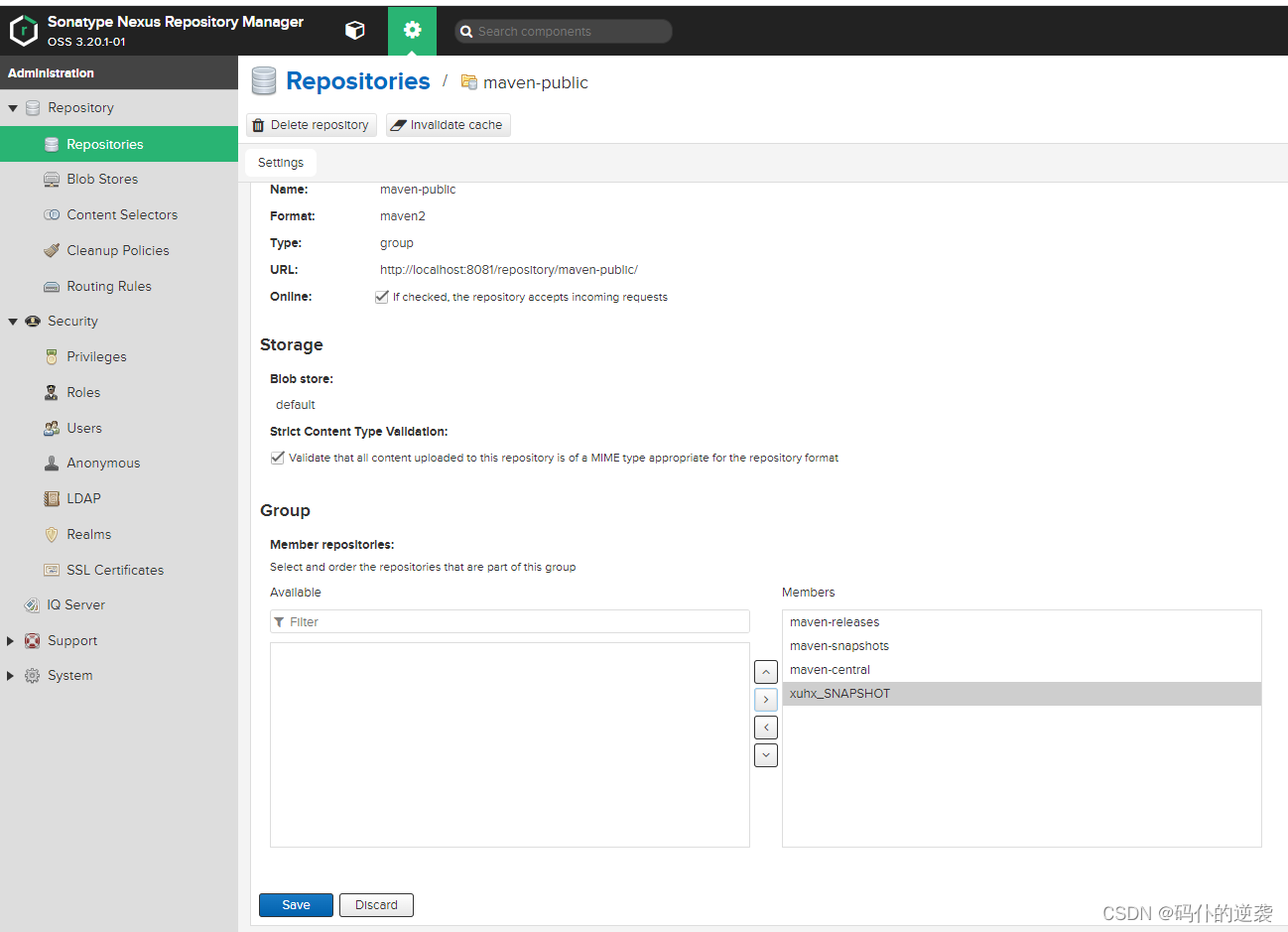
Task: Open the Settings tab
Action: [281, 163]
